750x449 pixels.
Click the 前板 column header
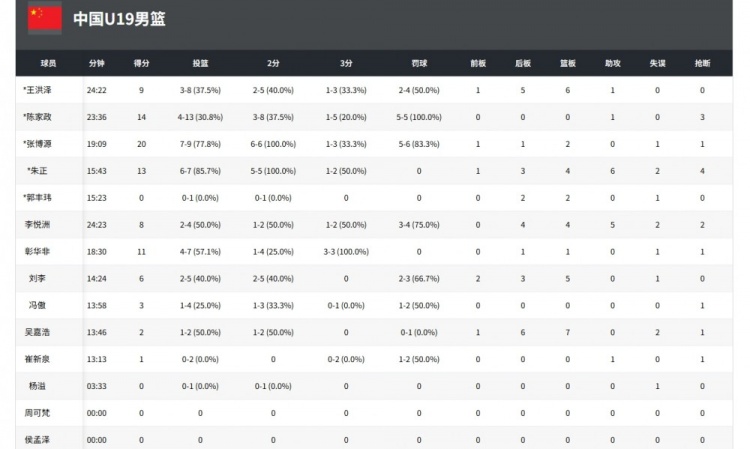[478, 63]
